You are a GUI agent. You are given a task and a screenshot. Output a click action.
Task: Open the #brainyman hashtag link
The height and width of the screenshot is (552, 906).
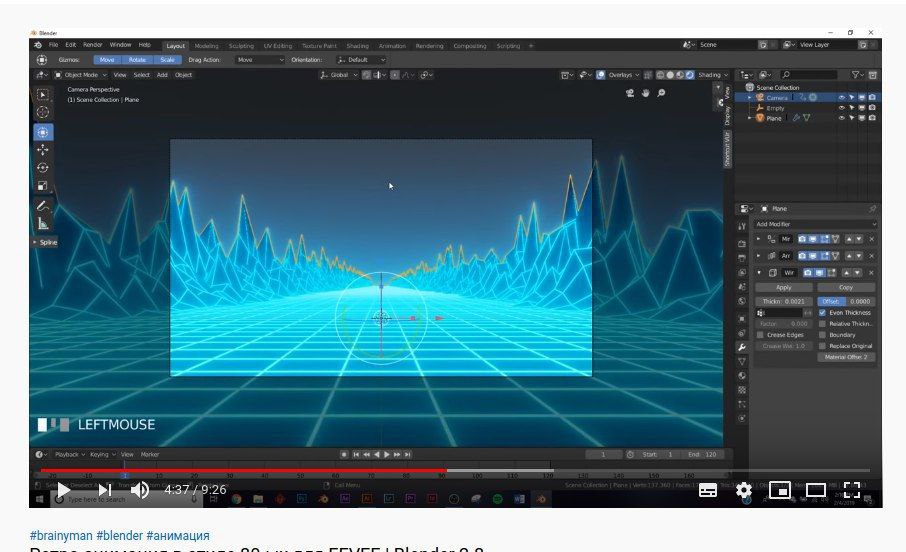61,535
